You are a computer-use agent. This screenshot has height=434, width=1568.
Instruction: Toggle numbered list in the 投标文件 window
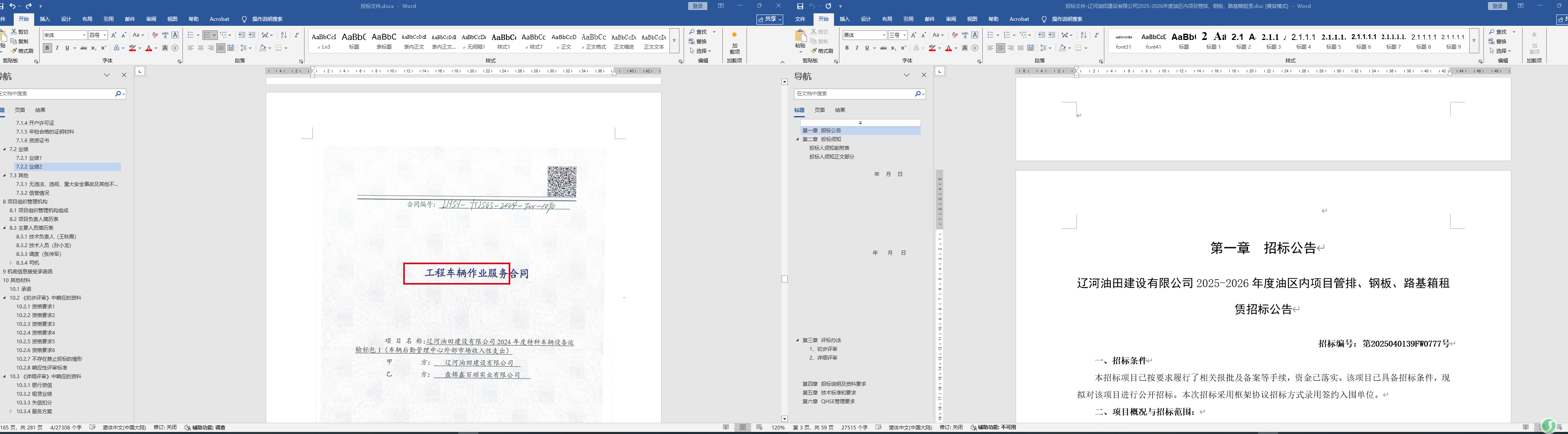(x=207, y=35)
